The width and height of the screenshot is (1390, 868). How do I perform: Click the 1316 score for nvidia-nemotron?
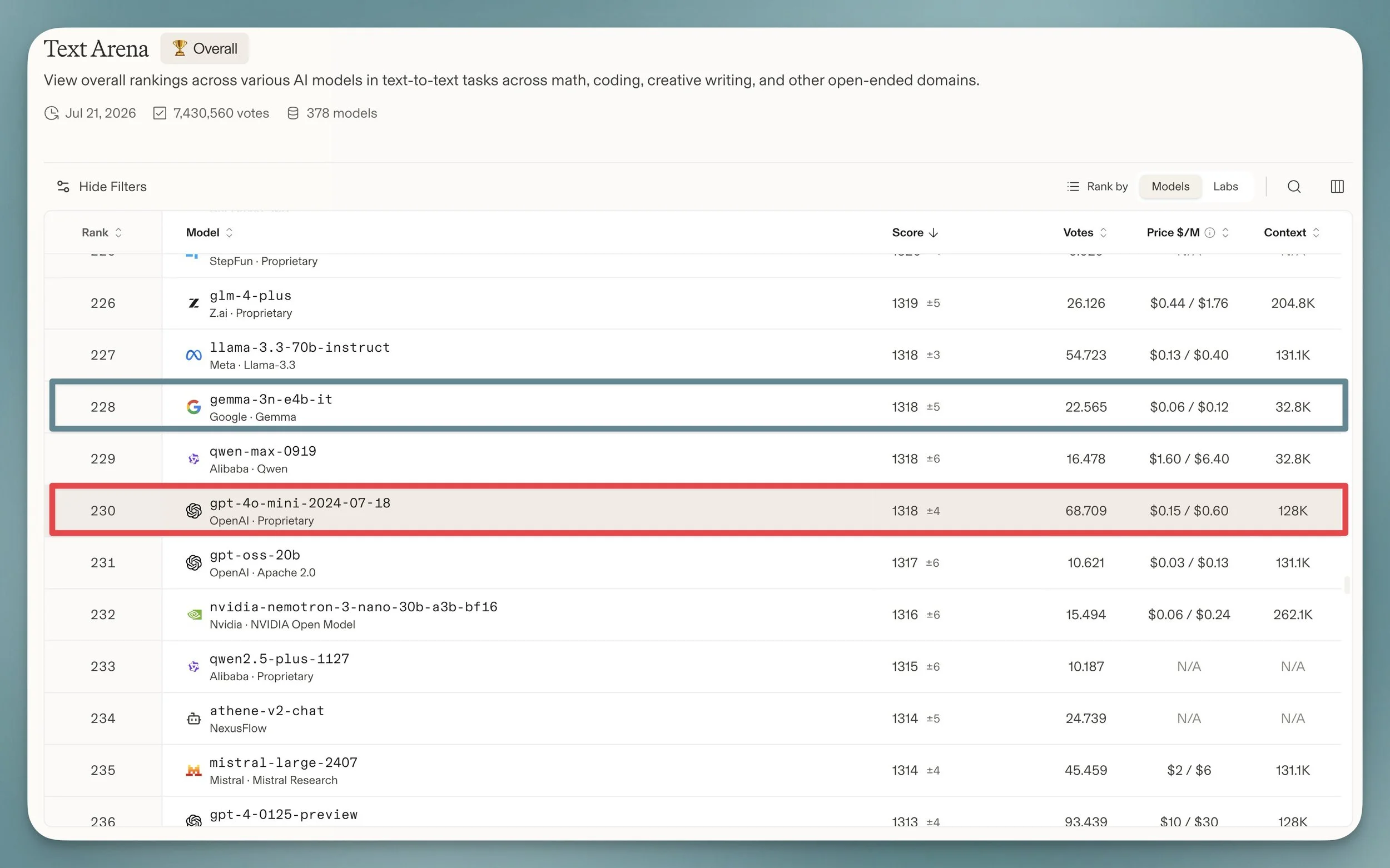tap(905, 615)
